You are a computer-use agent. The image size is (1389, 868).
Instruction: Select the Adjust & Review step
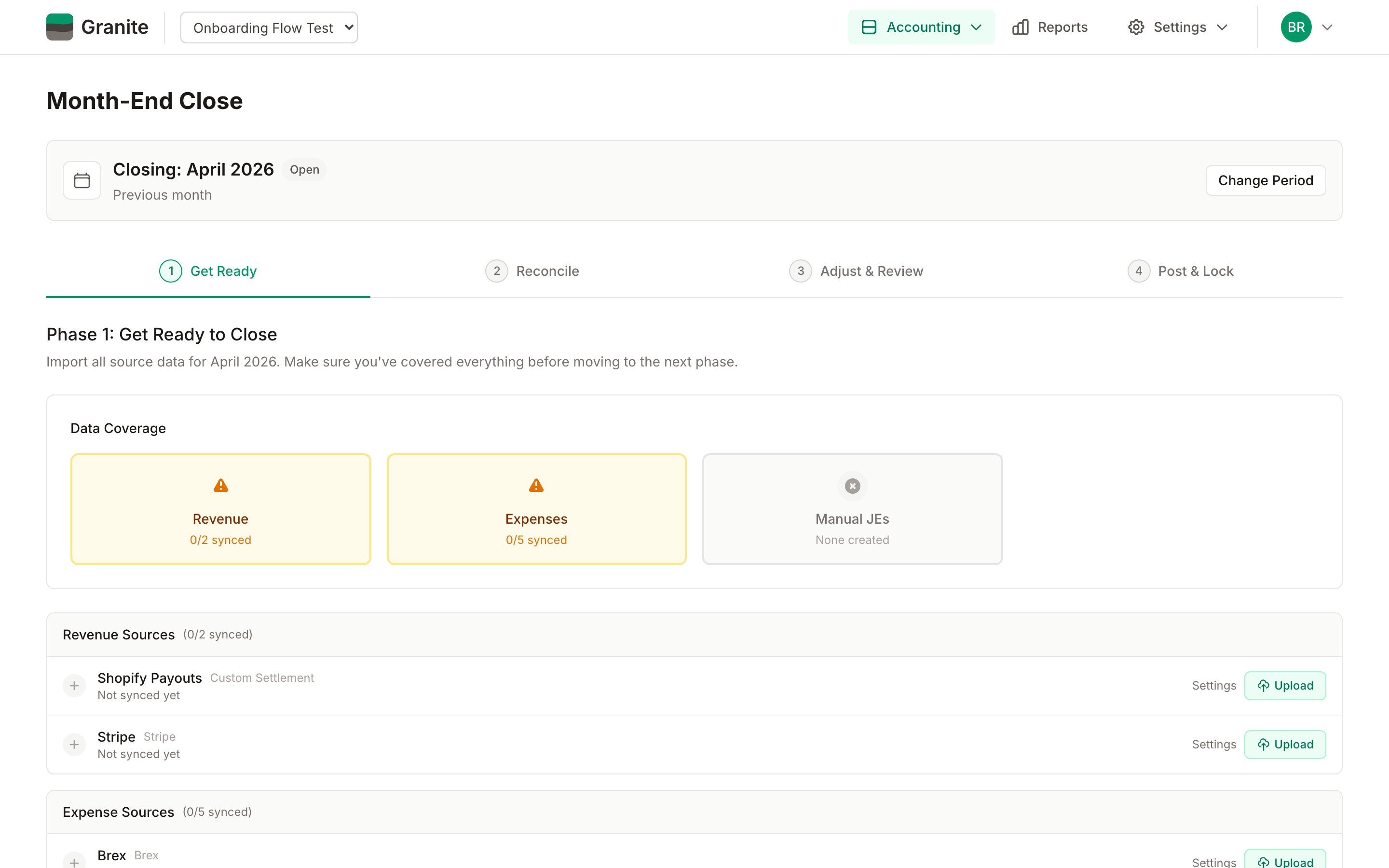[857, 271]
